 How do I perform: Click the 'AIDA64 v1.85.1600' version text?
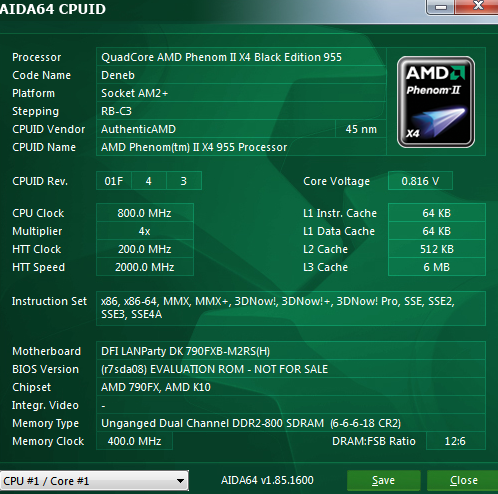point(267,480)
